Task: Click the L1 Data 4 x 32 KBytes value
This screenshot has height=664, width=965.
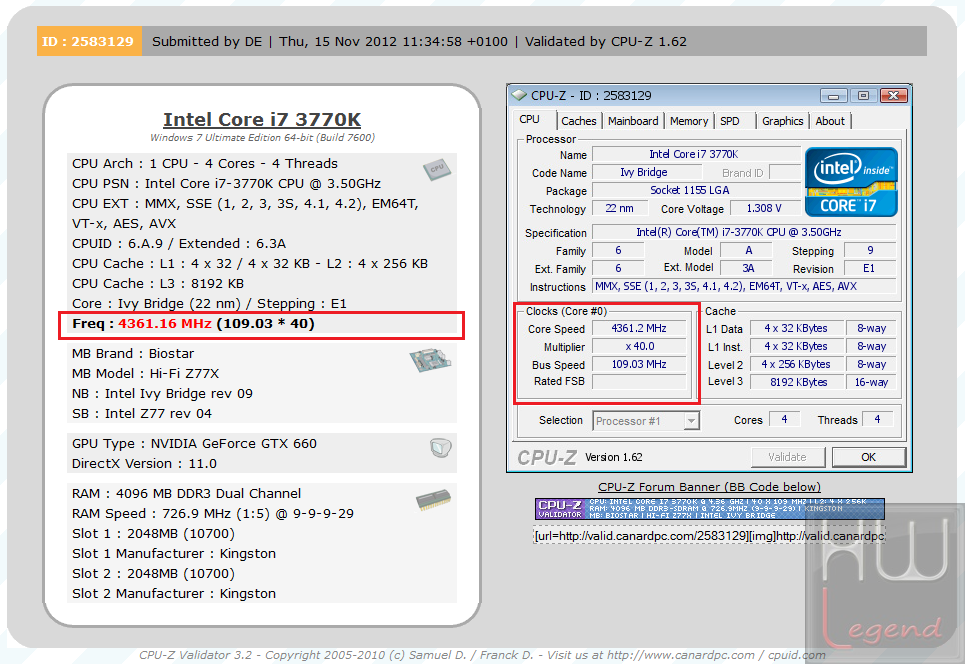Action: pyautogui.click(x=798, y=329)
